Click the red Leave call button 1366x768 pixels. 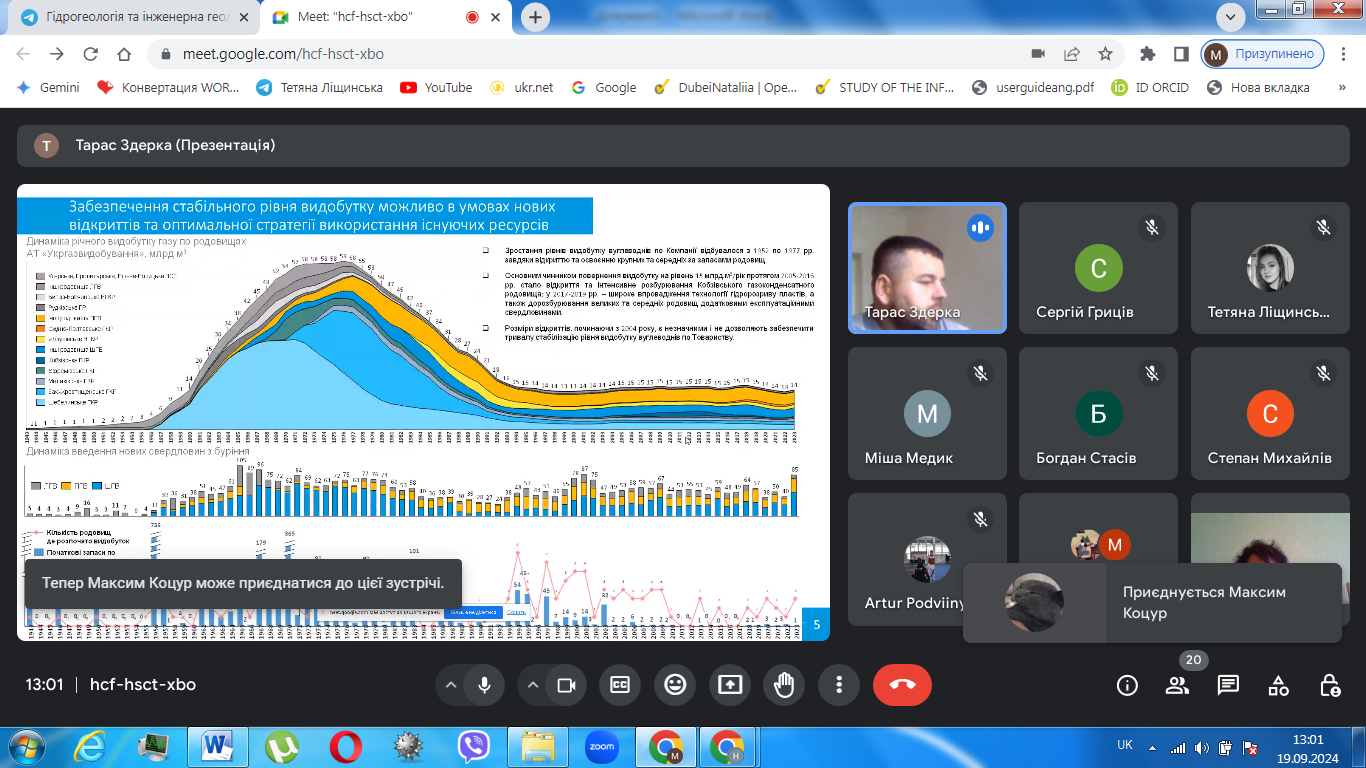point(902,685)
